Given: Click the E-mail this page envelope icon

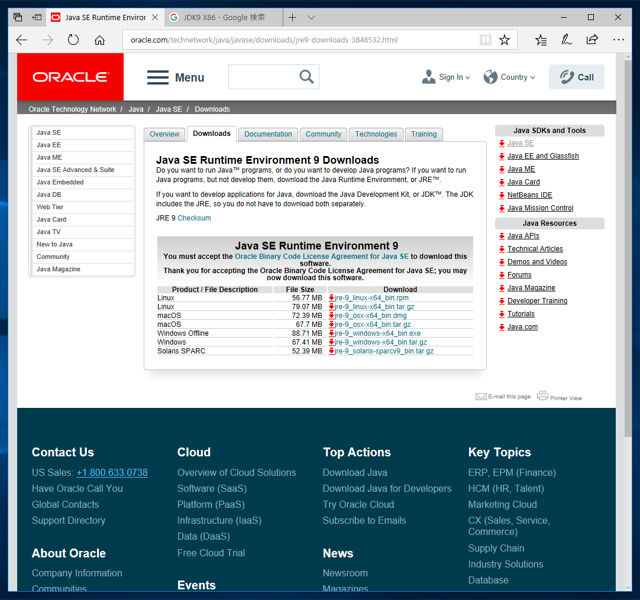Looking at the screenshot, I should tap(480, 396).
